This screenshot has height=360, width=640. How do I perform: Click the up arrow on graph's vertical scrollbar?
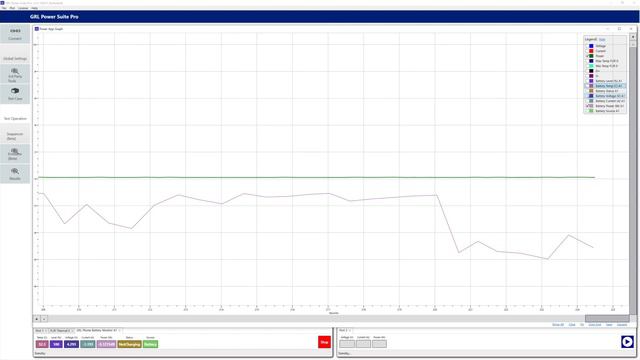tap(633, 37)
